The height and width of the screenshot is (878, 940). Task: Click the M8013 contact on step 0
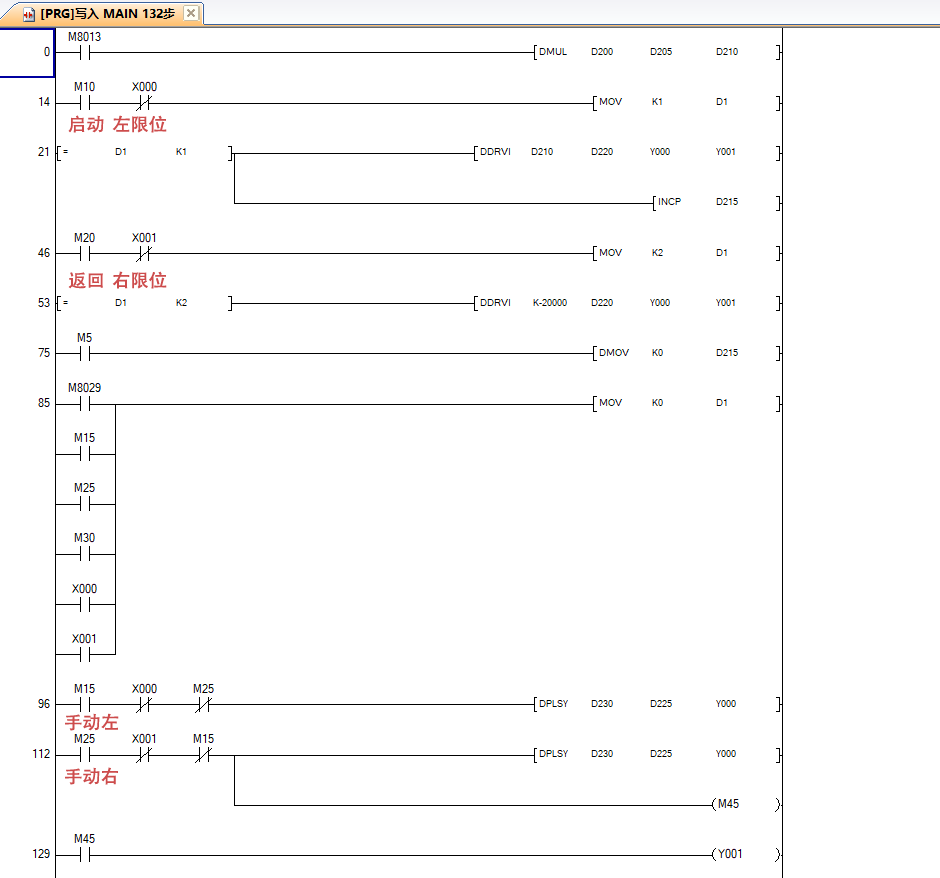(84, 52)
